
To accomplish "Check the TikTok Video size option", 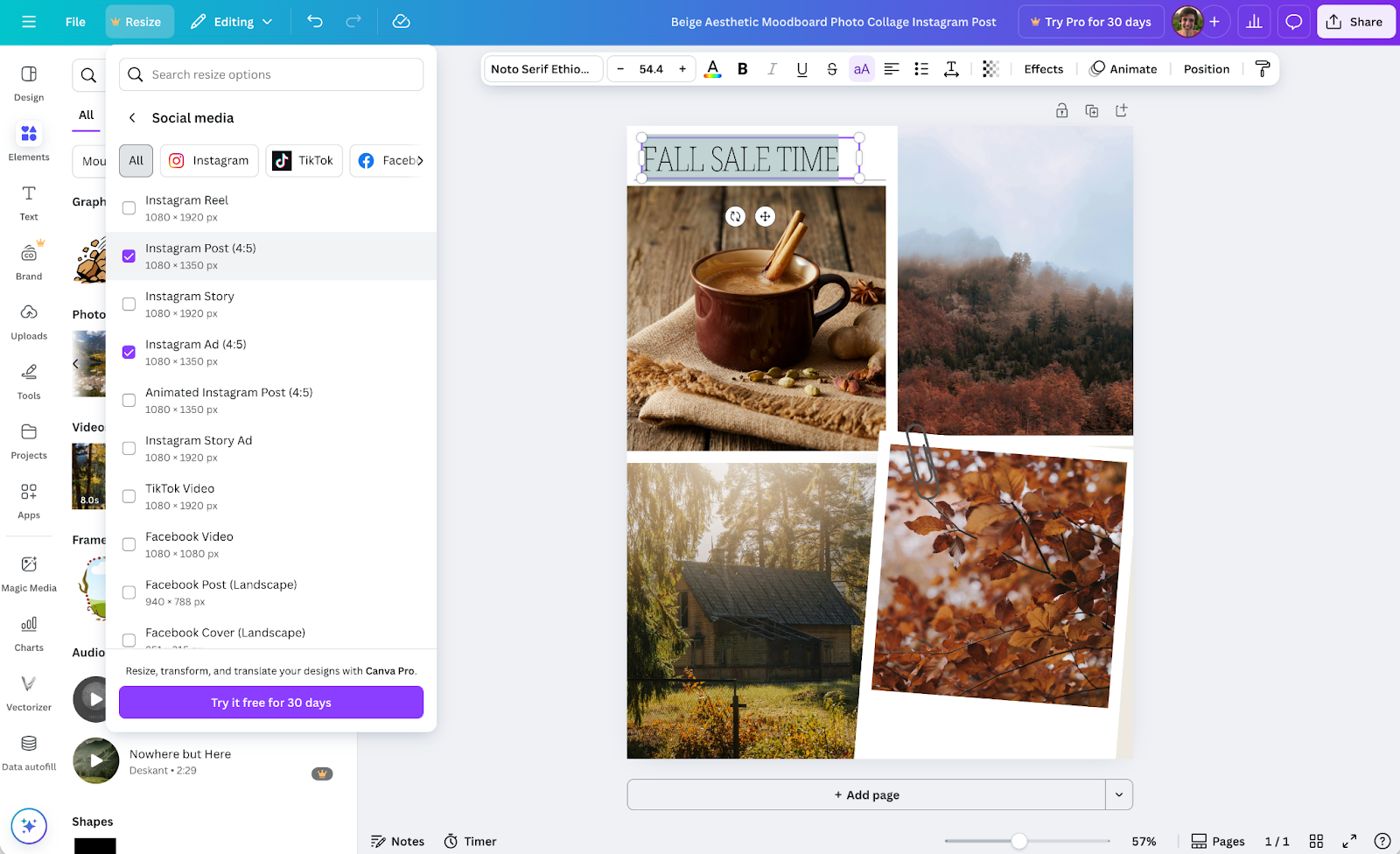I will coord(129,496).
